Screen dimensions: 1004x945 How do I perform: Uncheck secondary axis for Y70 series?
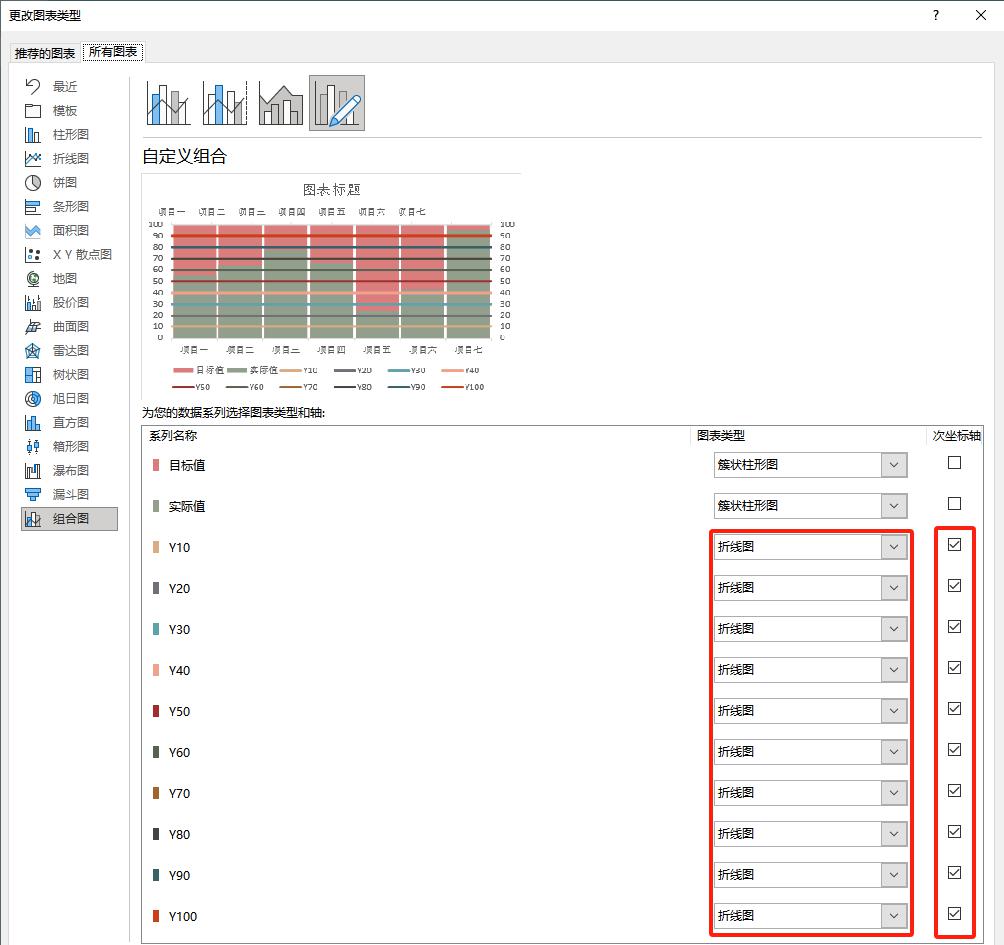click(x=954, y=790)
